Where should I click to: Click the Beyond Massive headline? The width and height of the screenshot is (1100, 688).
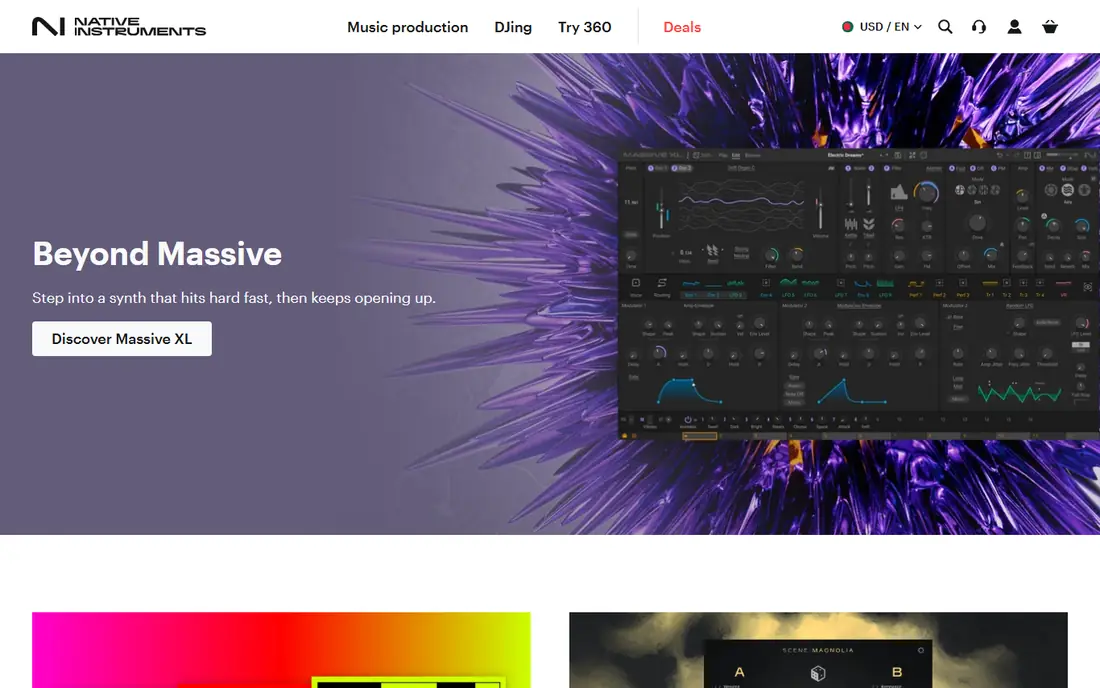click(x=157, y=253)
